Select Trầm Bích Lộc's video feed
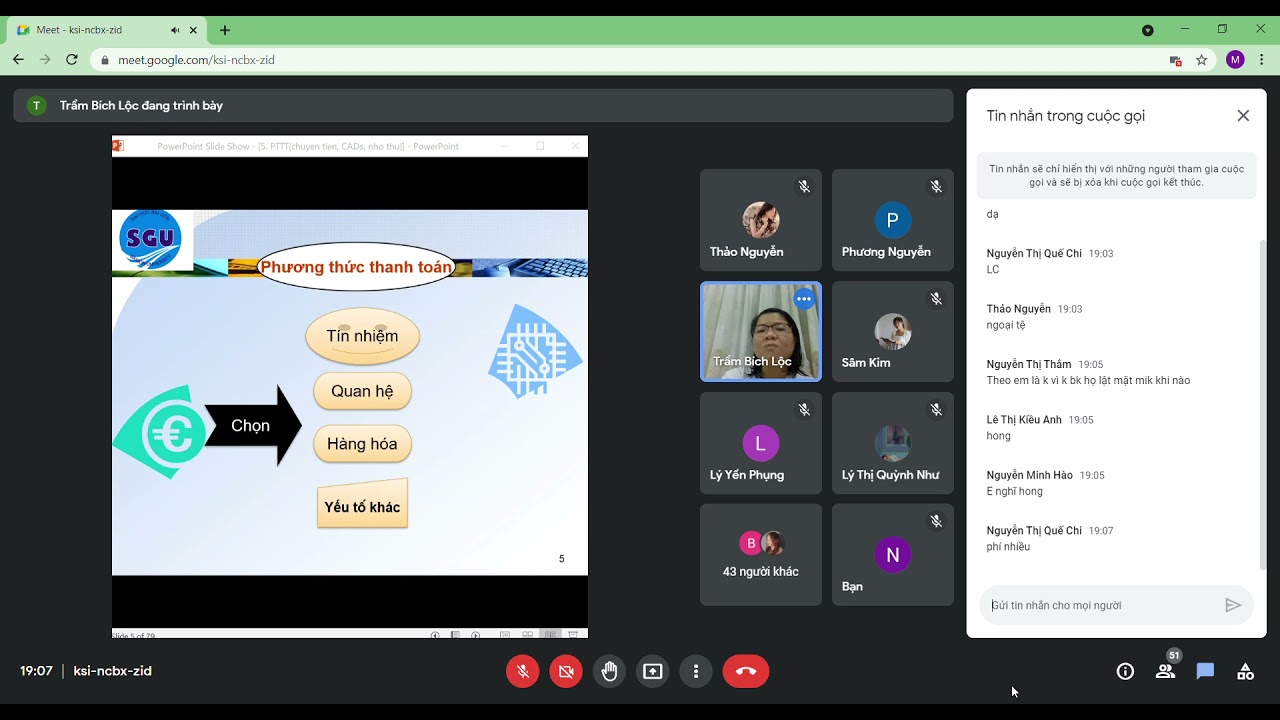1280x720 pixels. (x=761, y=331)
